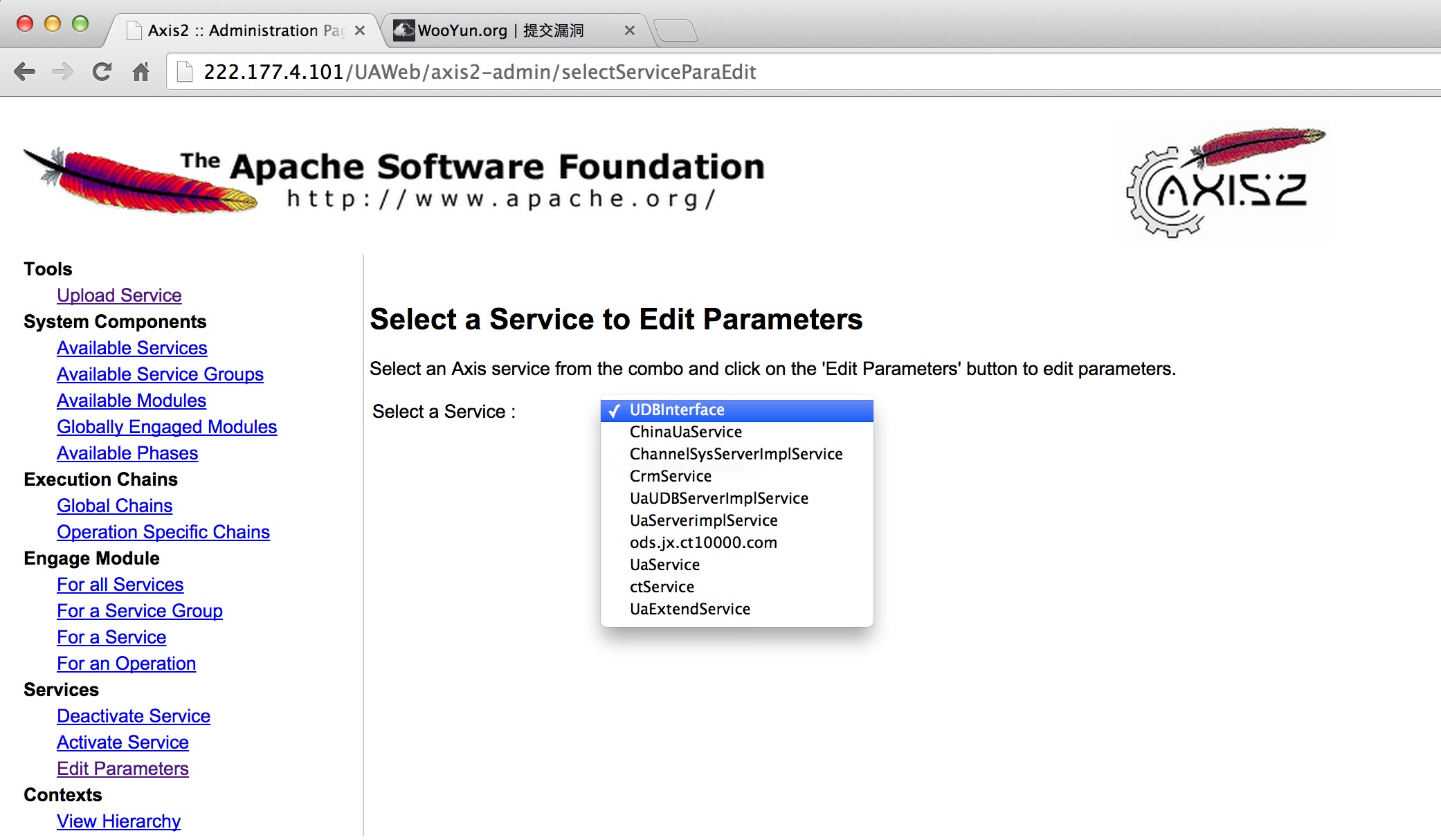
Task: Open the Global Chains link
Action: pos(114,506)
